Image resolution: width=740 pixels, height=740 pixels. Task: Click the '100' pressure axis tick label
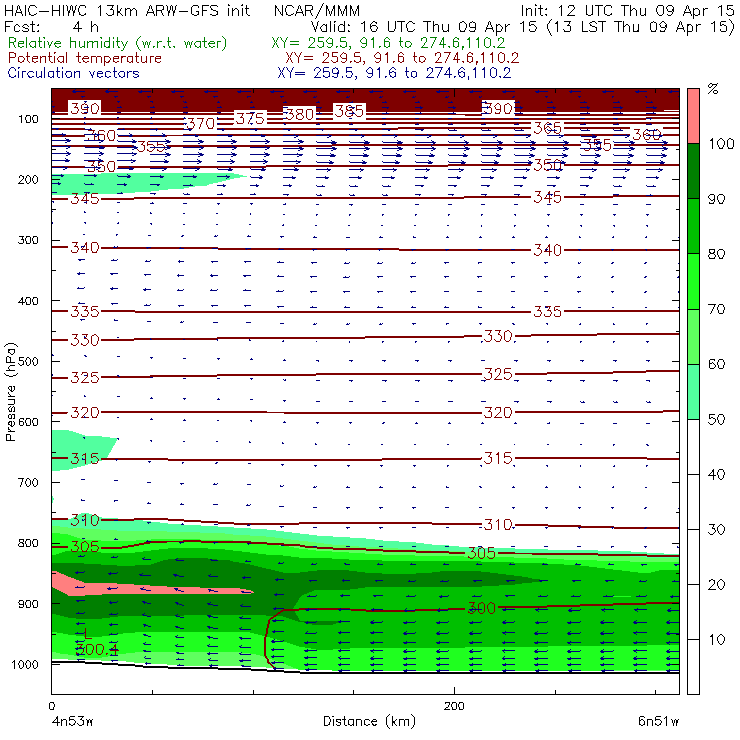(x=28, y=119)
